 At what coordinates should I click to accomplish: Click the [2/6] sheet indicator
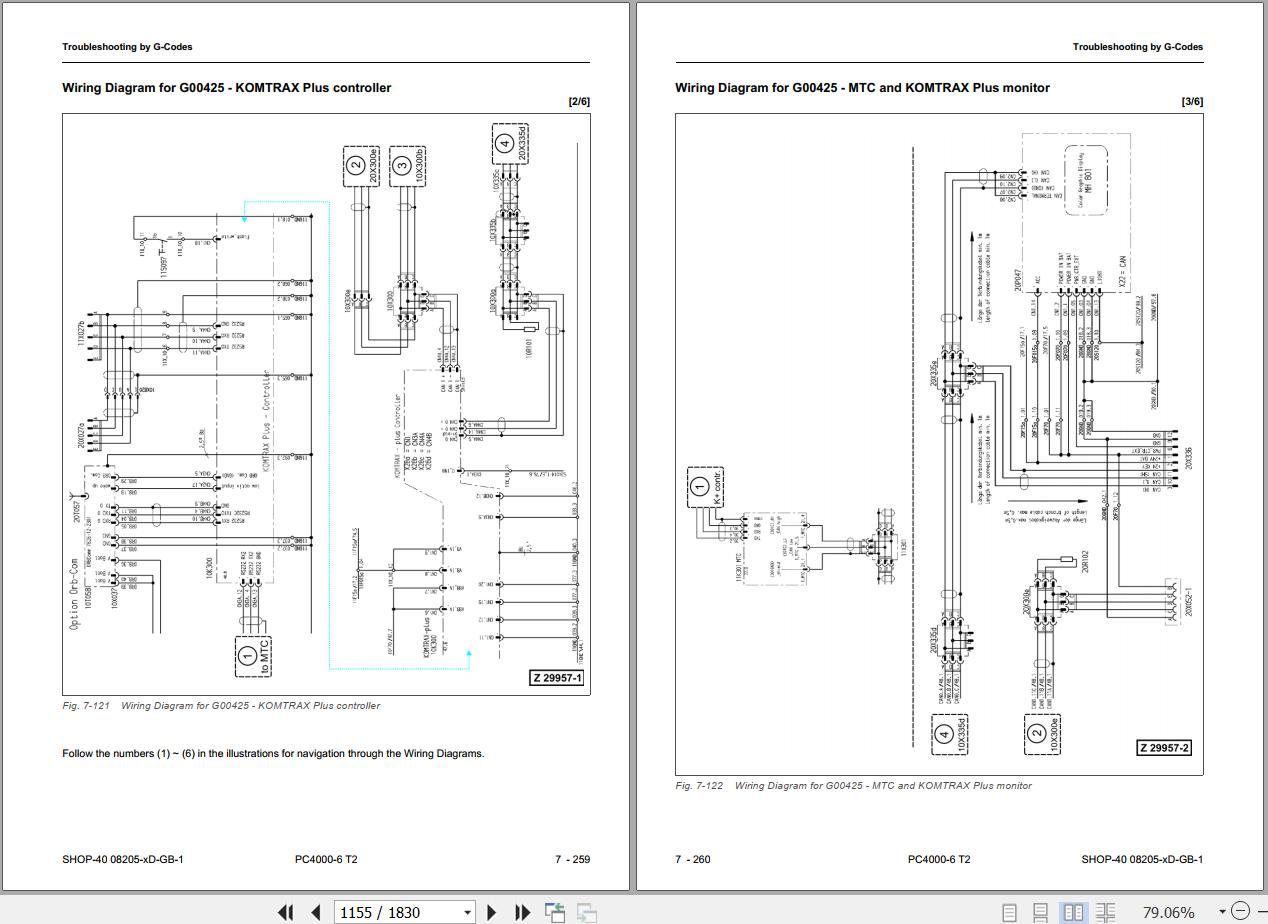click(x=579, y=101)
